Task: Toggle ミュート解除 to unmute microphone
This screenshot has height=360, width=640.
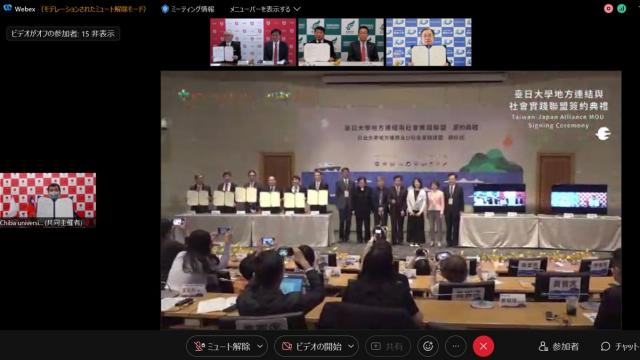Action: (x=223, y=347)
